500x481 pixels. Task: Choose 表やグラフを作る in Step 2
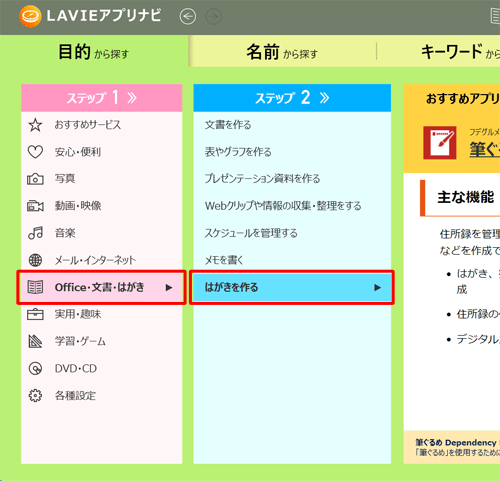292,152
